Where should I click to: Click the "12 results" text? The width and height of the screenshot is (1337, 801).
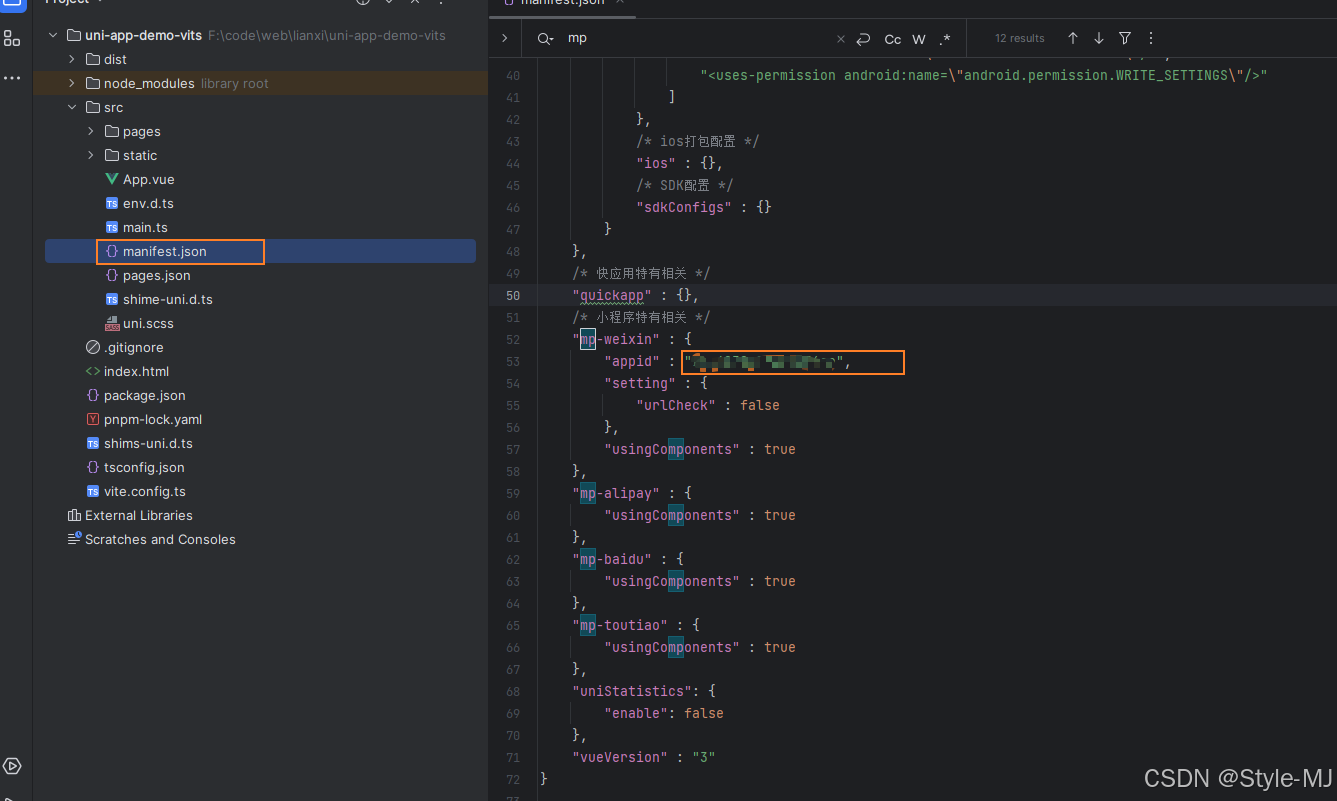1020,38
